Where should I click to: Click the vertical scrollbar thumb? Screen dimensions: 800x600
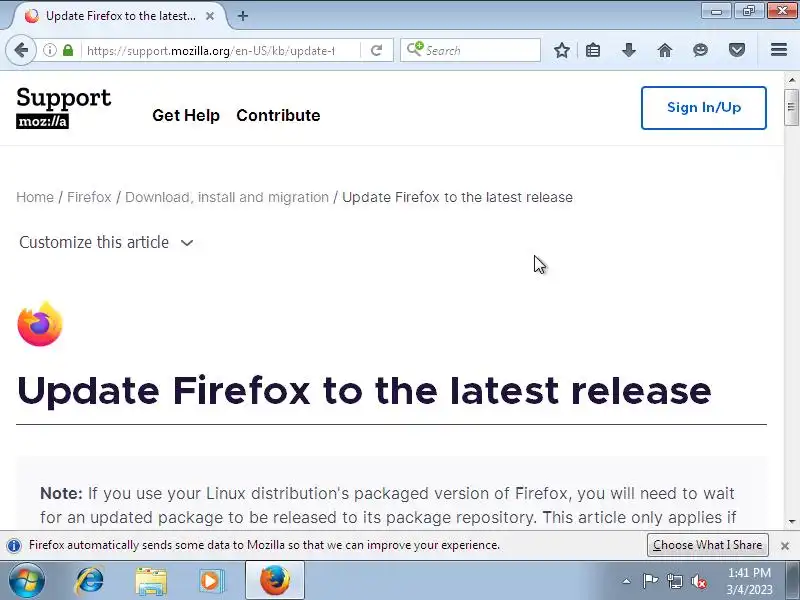(x=792, y=107)
